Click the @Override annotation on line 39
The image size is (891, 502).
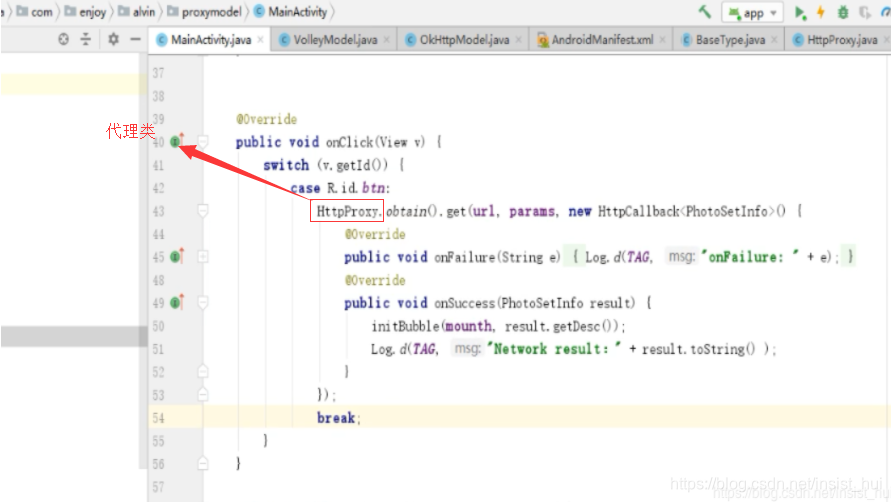click(x=267, y=119)
